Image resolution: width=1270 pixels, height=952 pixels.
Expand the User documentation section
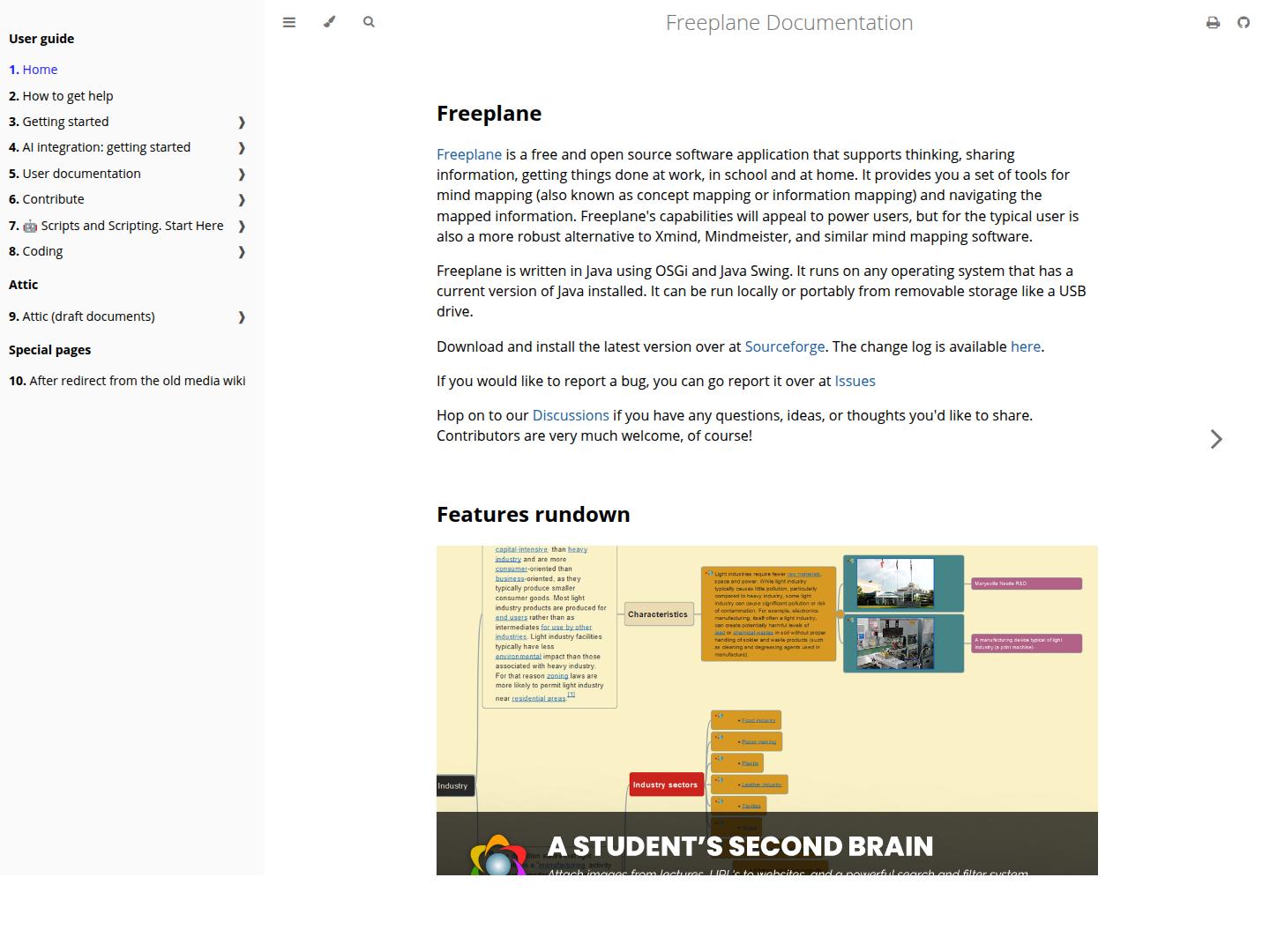[x=242, y=174]
